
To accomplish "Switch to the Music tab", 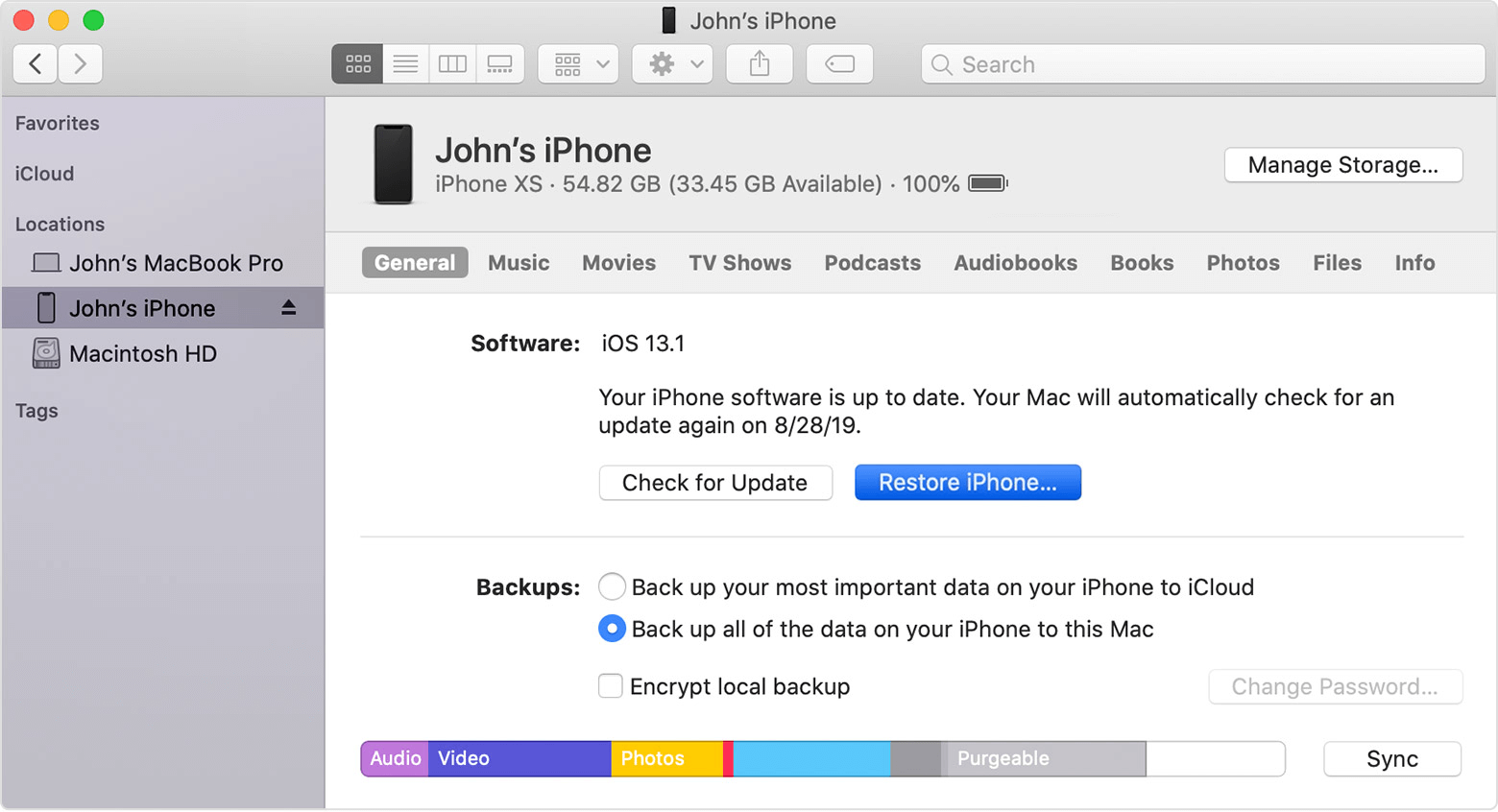I will [518, 262].
